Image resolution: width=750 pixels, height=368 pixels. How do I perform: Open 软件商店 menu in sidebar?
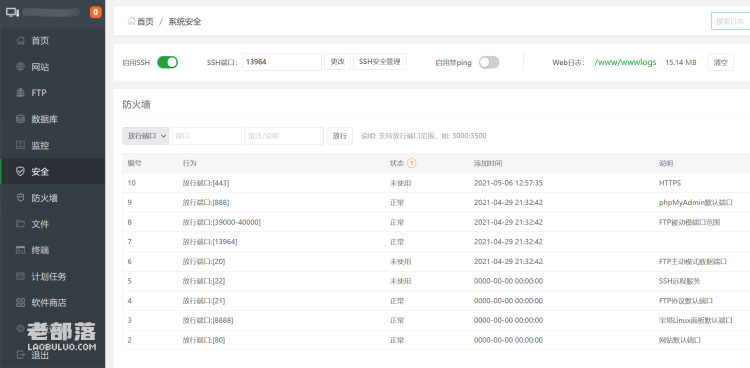[x=49, y=302]
